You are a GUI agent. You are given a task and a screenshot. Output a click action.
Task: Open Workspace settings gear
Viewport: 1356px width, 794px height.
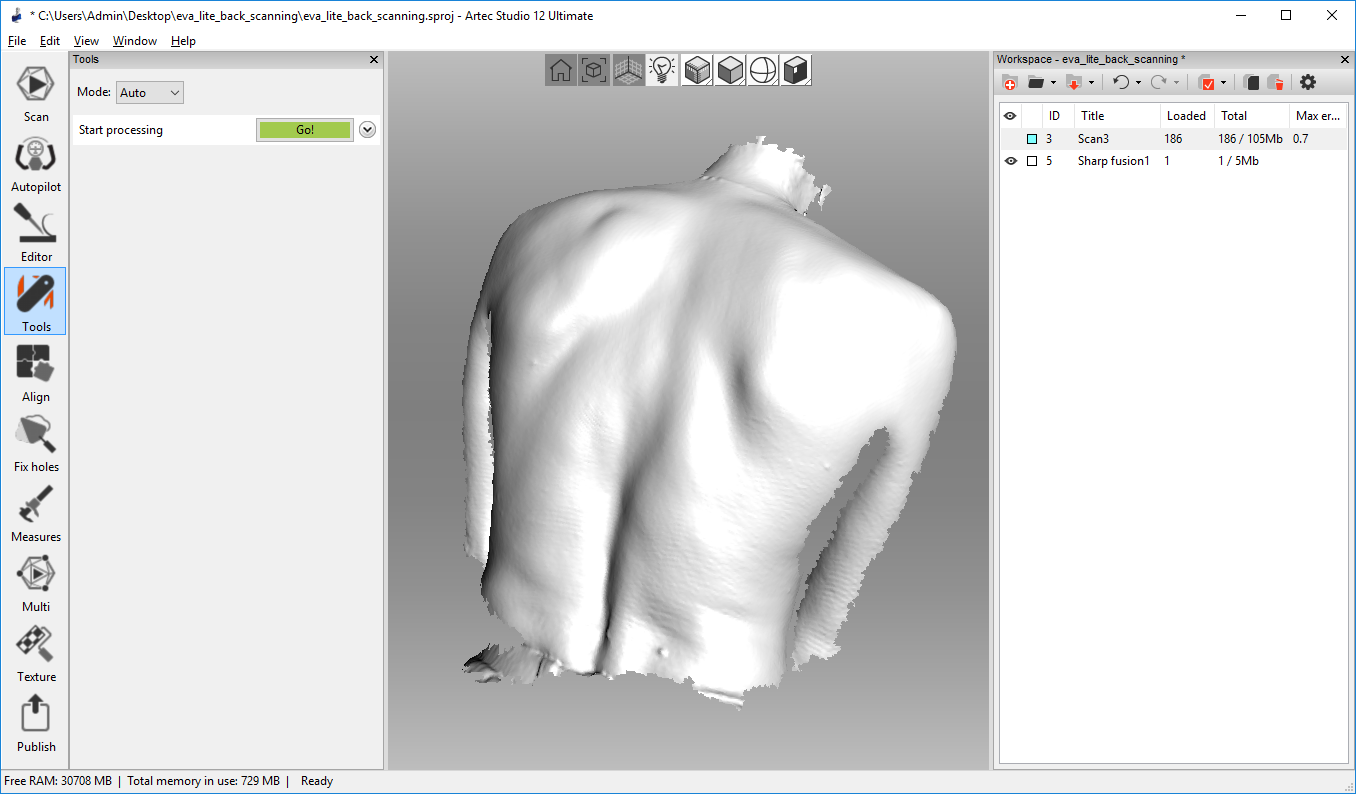click(x=1308, y=83)
